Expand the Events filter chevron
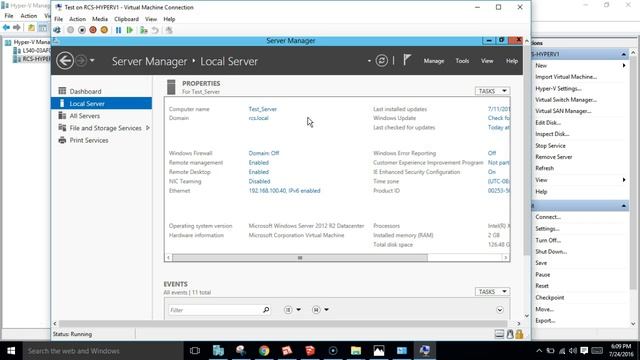The height and width of the screenshot is (360, 640). (x=500, y=310)
